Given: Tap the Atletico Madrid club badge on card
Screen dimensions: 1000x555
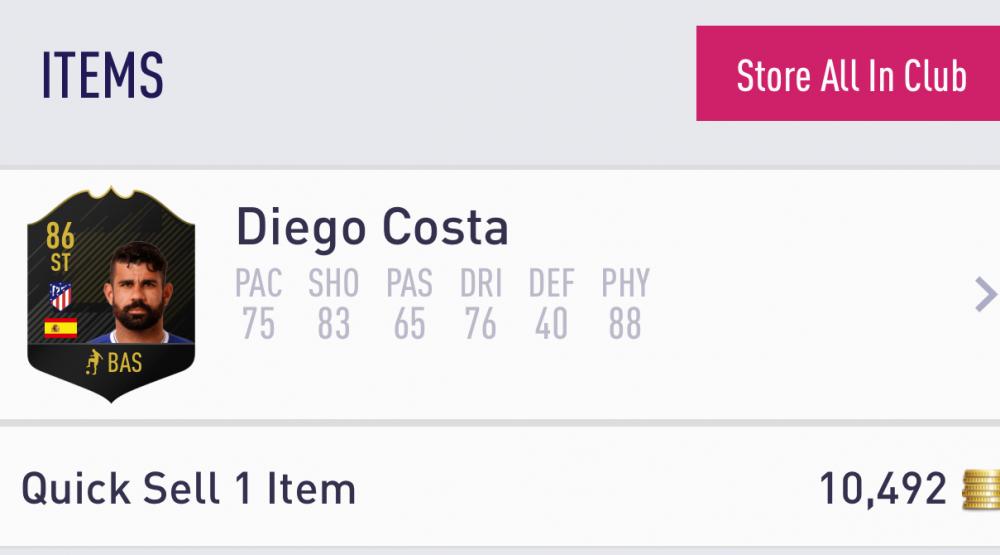Looking at the screenshot, I should tap(61, 295).
